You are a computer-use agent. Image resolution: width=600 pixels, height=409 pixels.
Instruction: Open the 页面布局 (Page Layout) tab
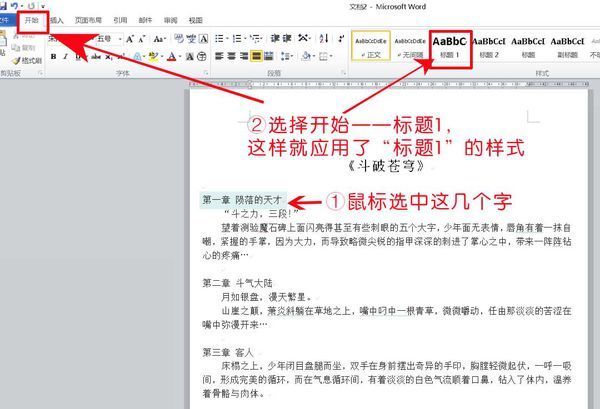86,19
